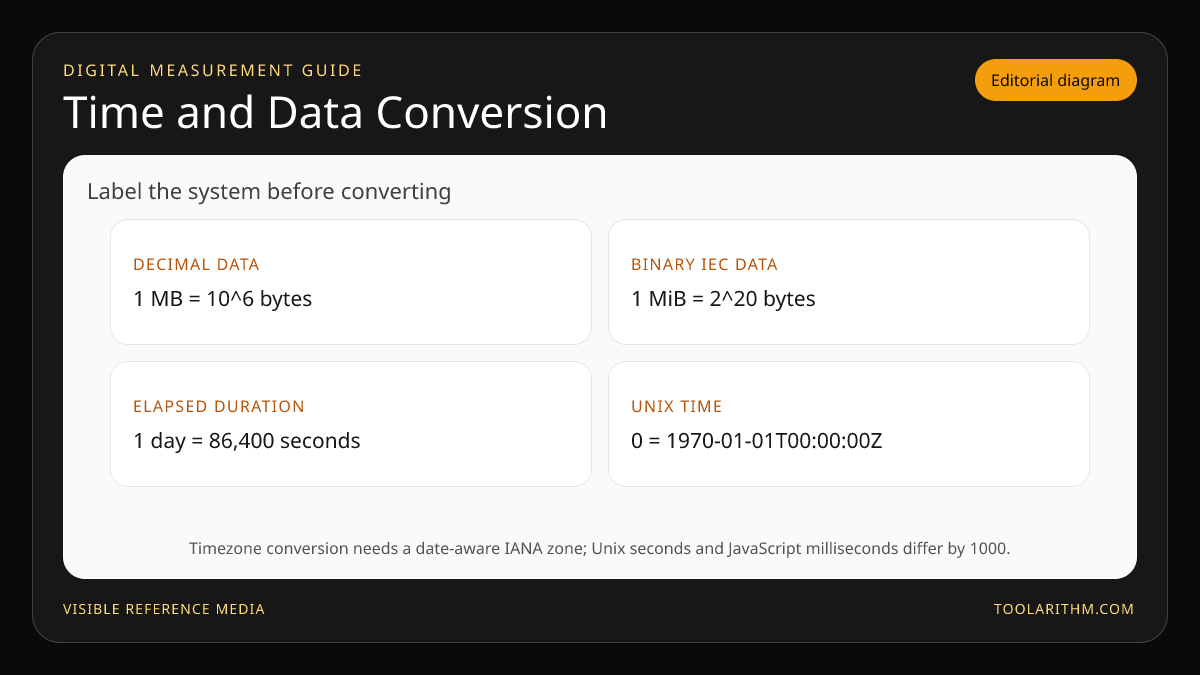Click the ELAPSED DURATION card heading

pyautogui.click(x=219, y=407)
